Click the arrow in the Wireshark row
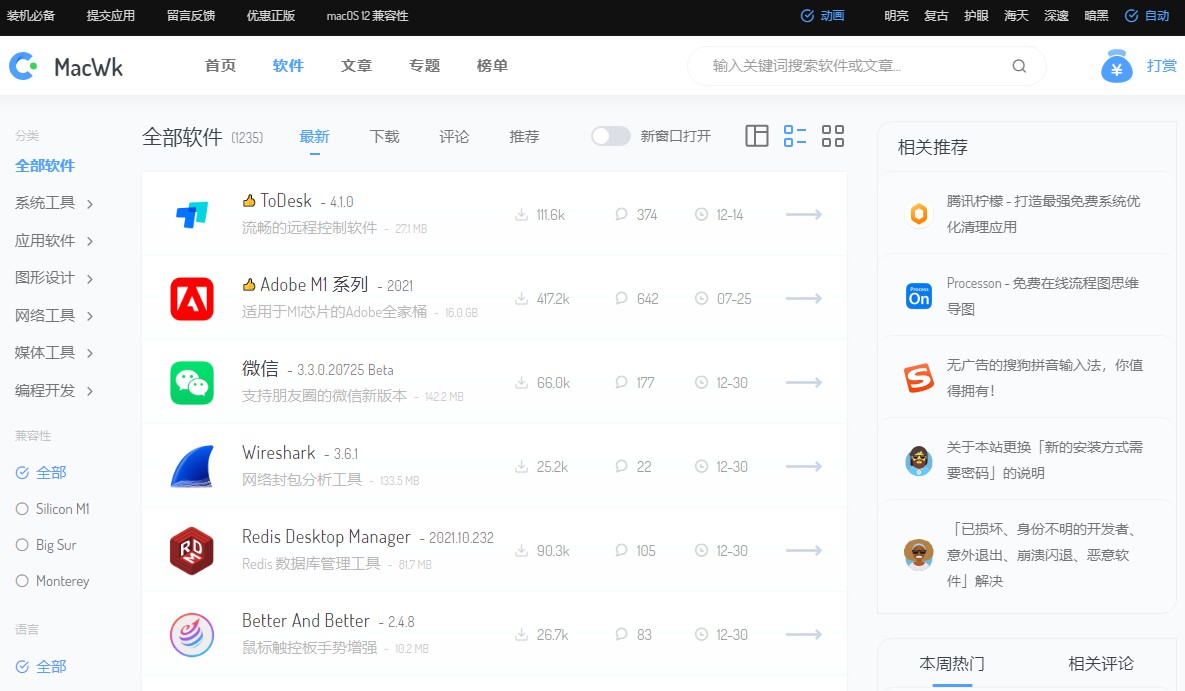 (803, 466)
